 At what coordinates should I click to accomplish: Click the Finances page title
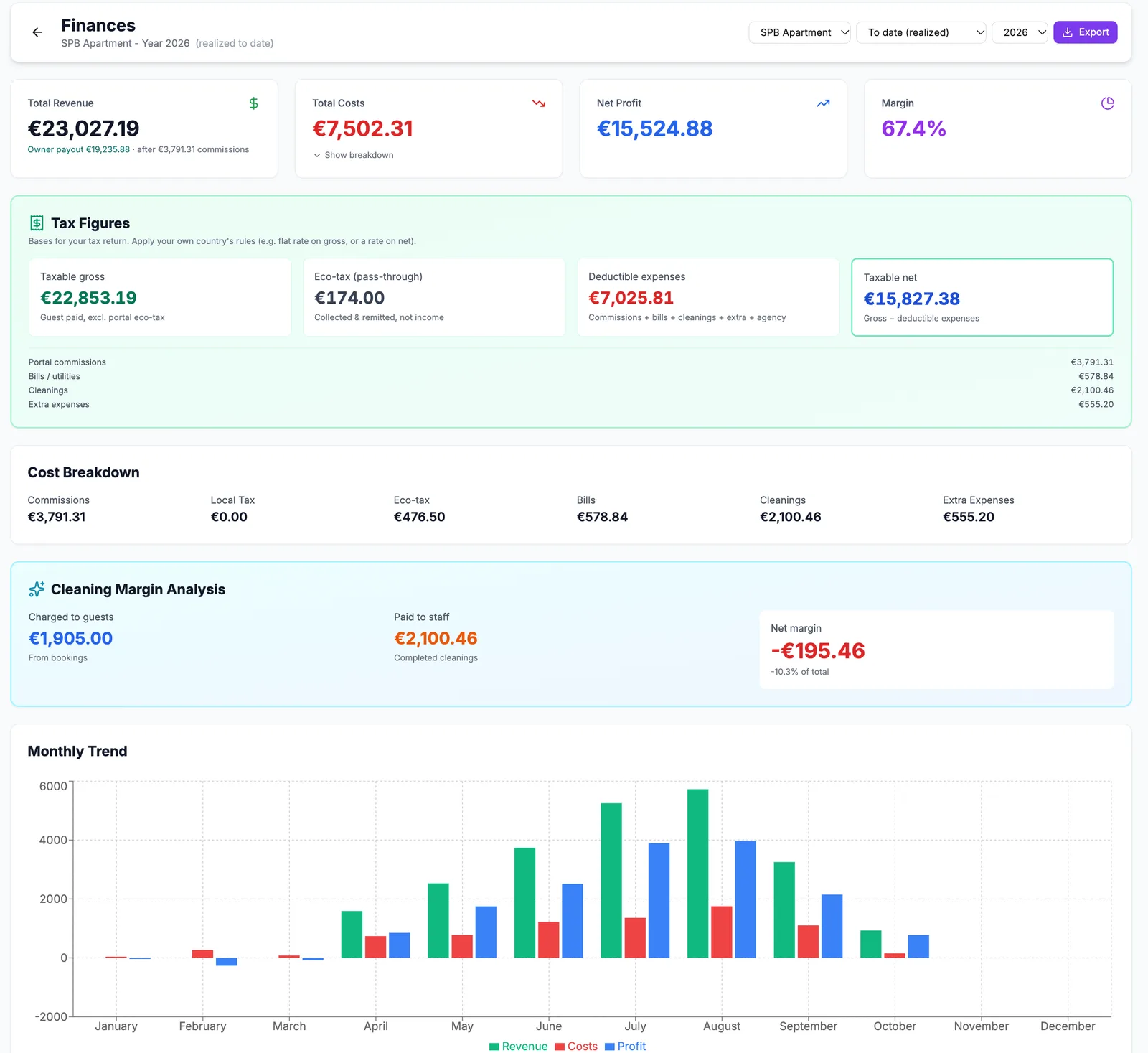(98, 25)
